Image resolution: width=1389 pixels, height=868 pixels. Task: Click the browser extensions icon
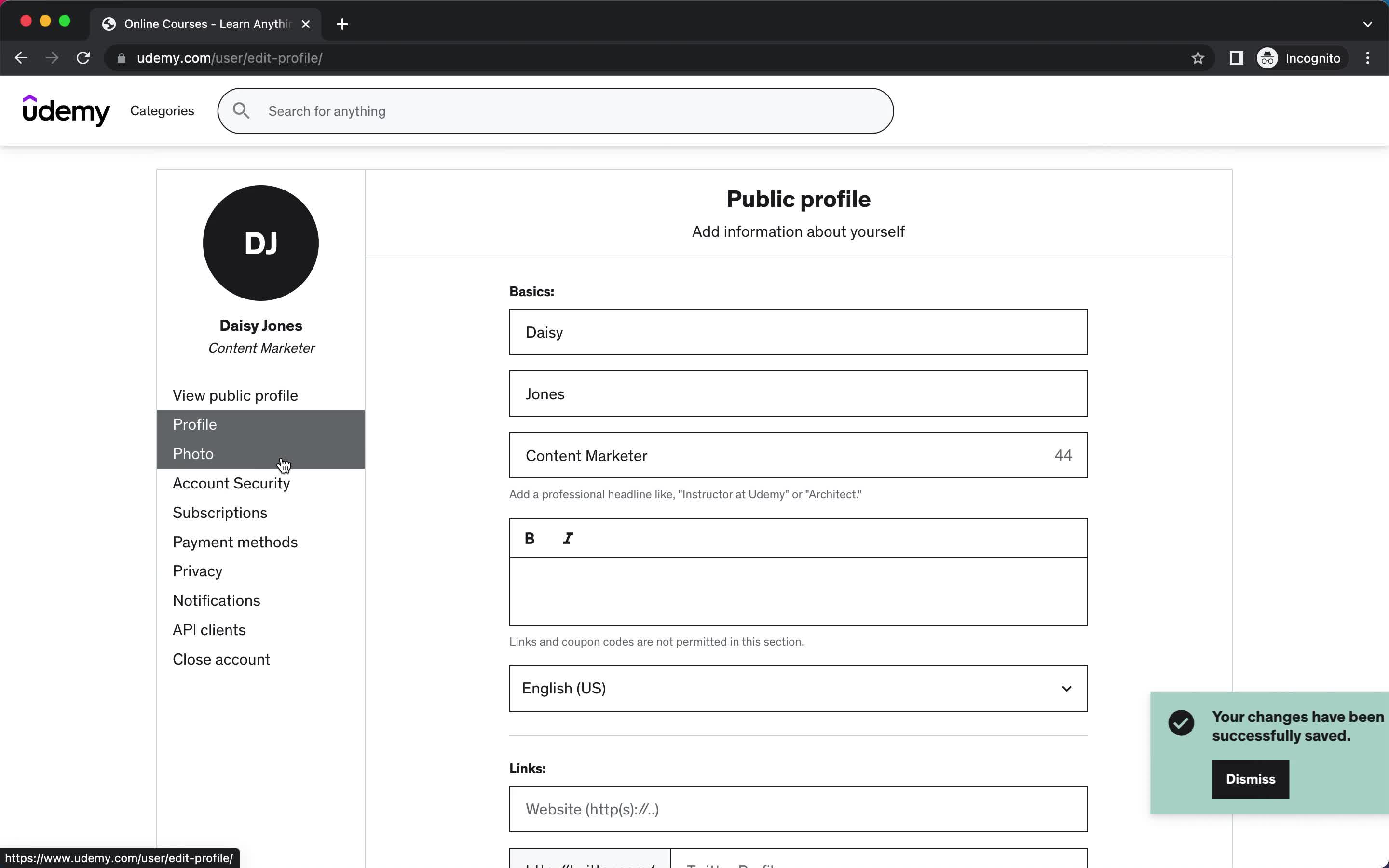pyautogui.click(x=1235, y=58)
